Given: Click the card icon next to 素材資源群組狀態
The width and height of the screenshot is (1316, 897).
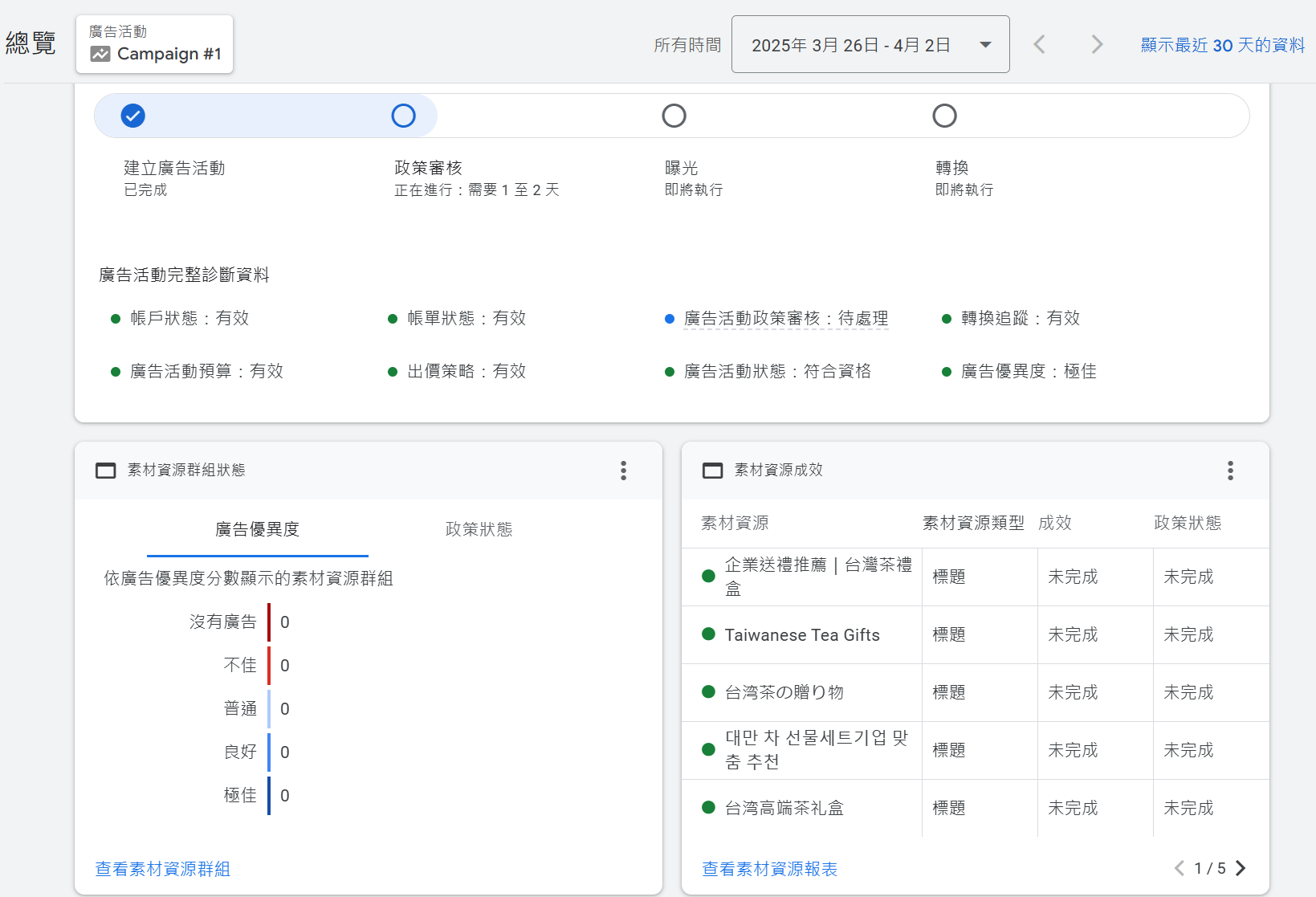Looking at the screenshot, I should [x=106, y=471].
